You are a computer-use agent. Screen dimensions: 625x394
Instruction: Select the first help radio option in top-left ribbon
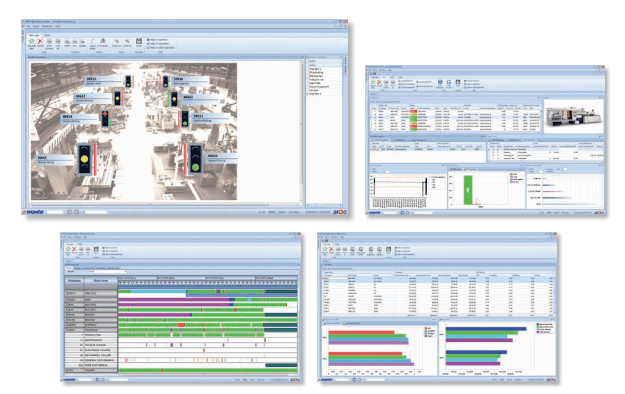[148, 40]
